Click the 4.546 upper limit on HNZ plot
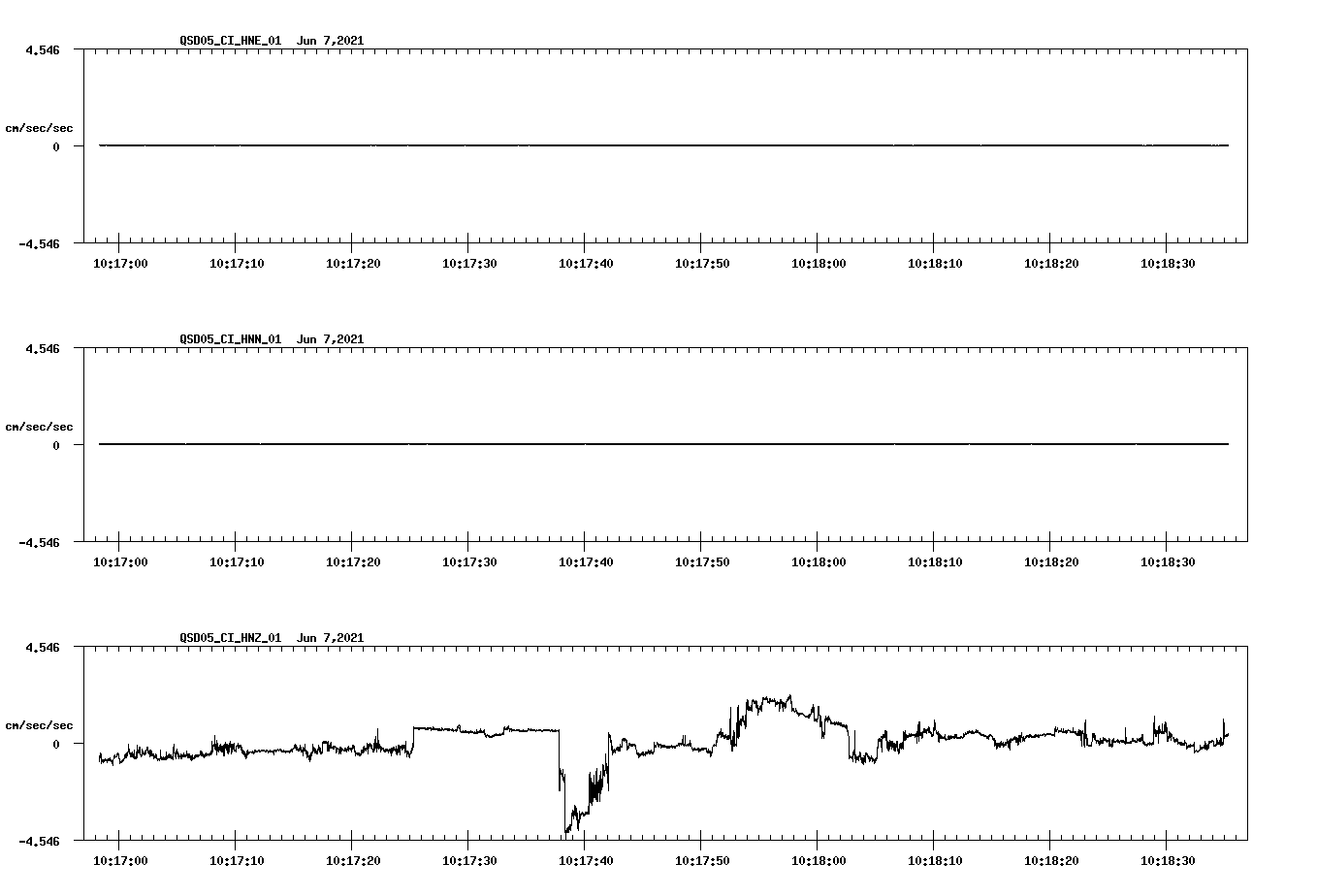Viewport: 1317px width, 896px height. (43, 647)
